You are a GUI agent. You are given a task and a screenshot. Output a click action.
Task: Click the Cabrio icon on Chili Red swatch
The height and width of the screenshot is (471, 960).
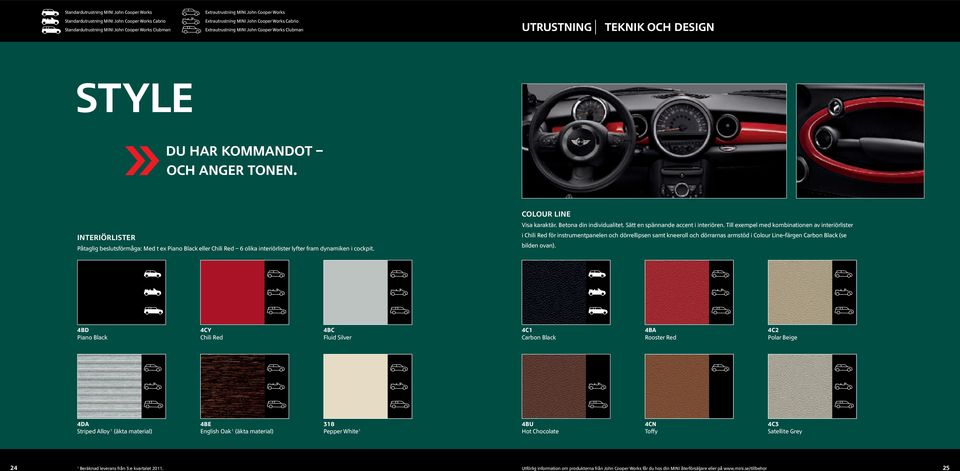(x=276, y=292)
